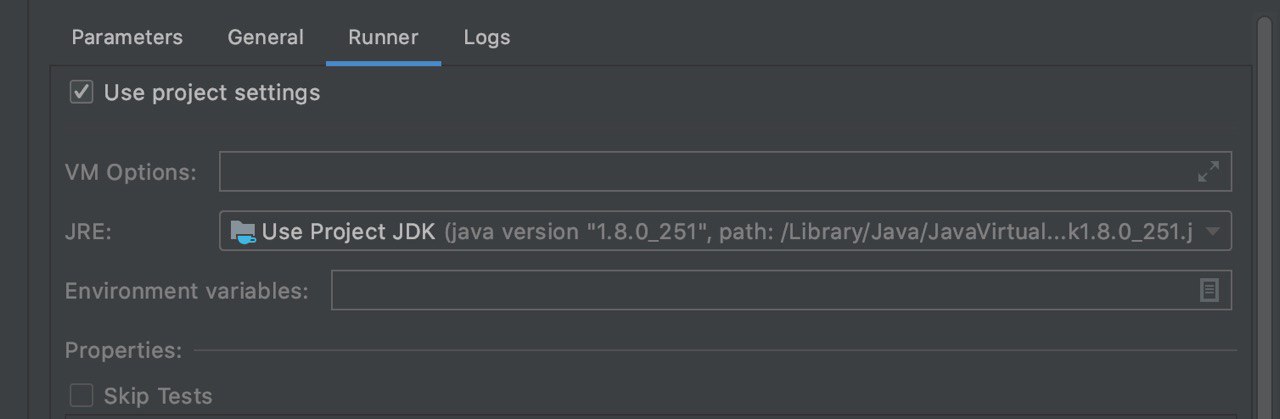Click the Environment variables label
Image resolution: width=1280 pixels, height=419 pixels.
click(x=187, y=291)
